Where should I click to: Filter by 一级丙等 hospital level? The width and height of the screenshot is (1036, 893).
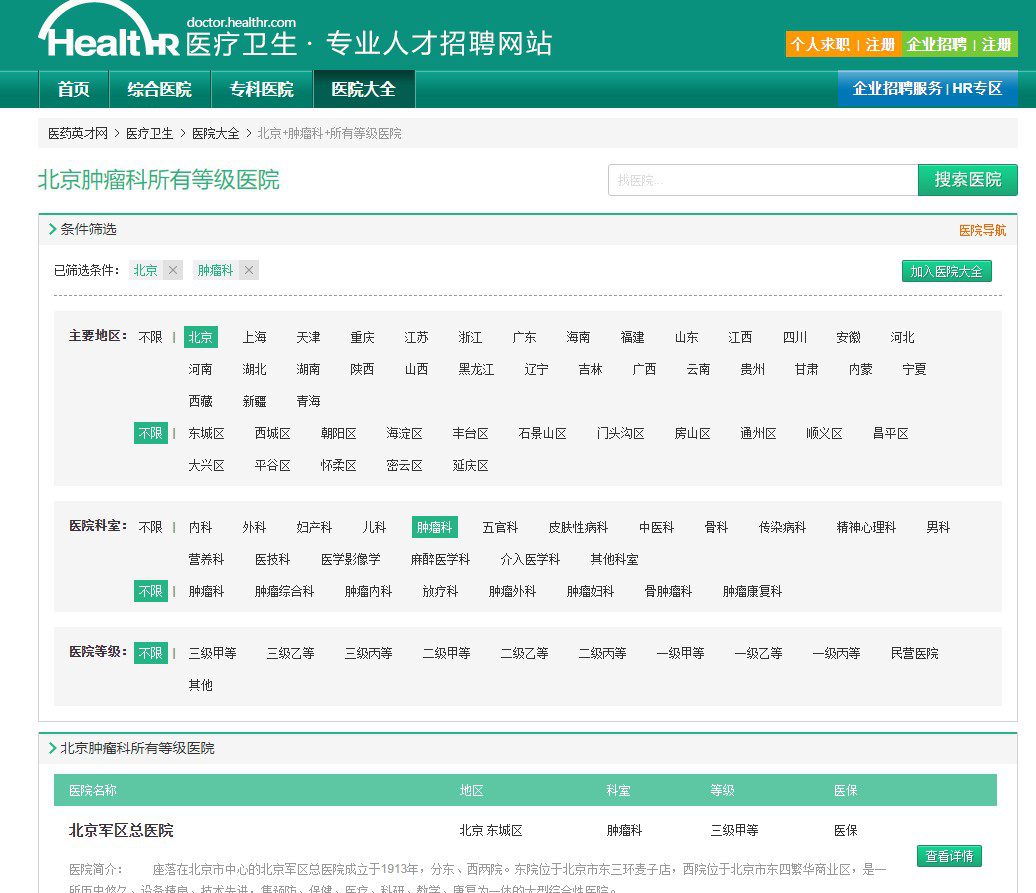point(836,653)
